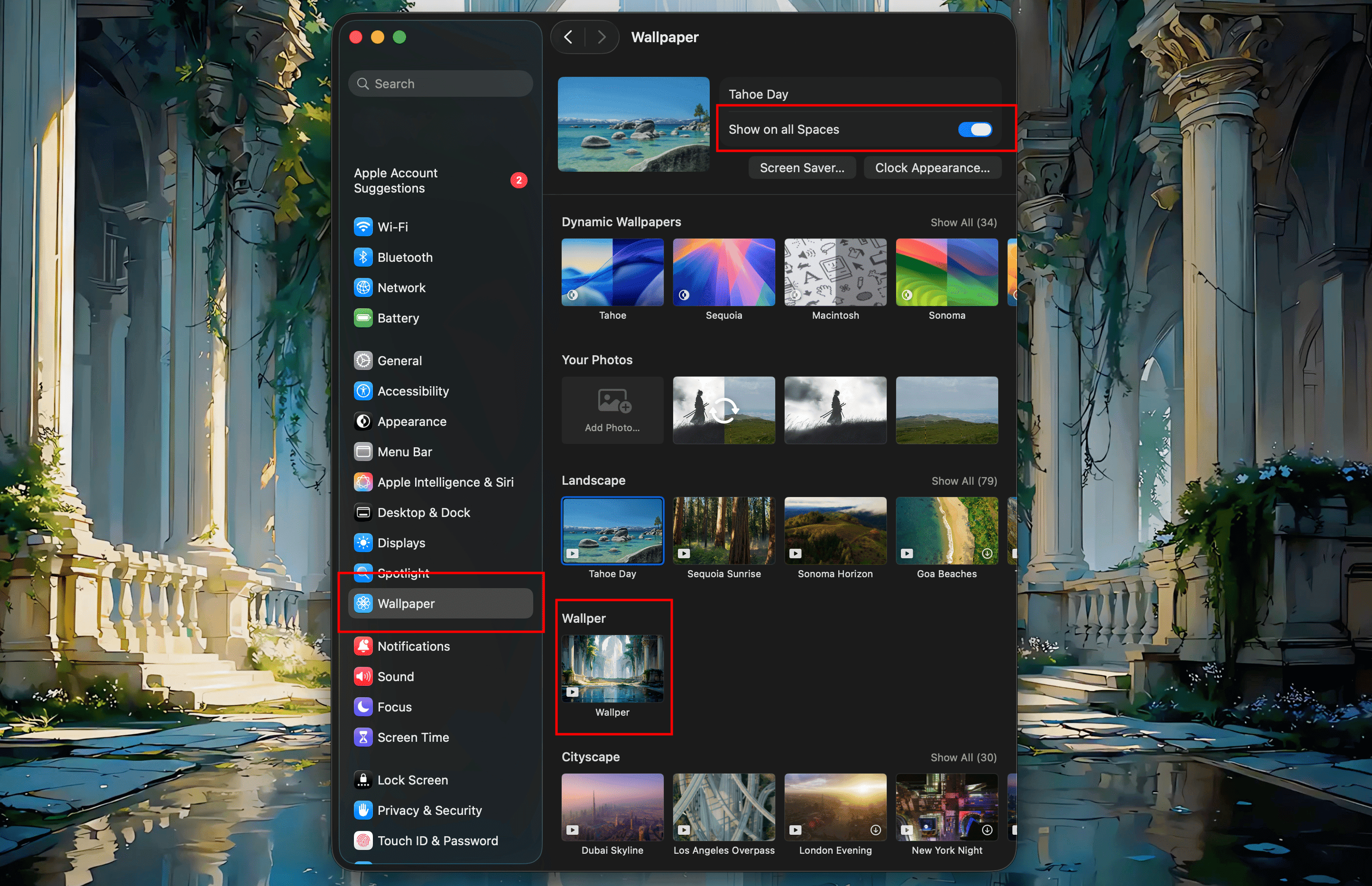Select the Accessibility icon
The height and width of the screenshot is (886, 1372).
pos(364,391)
